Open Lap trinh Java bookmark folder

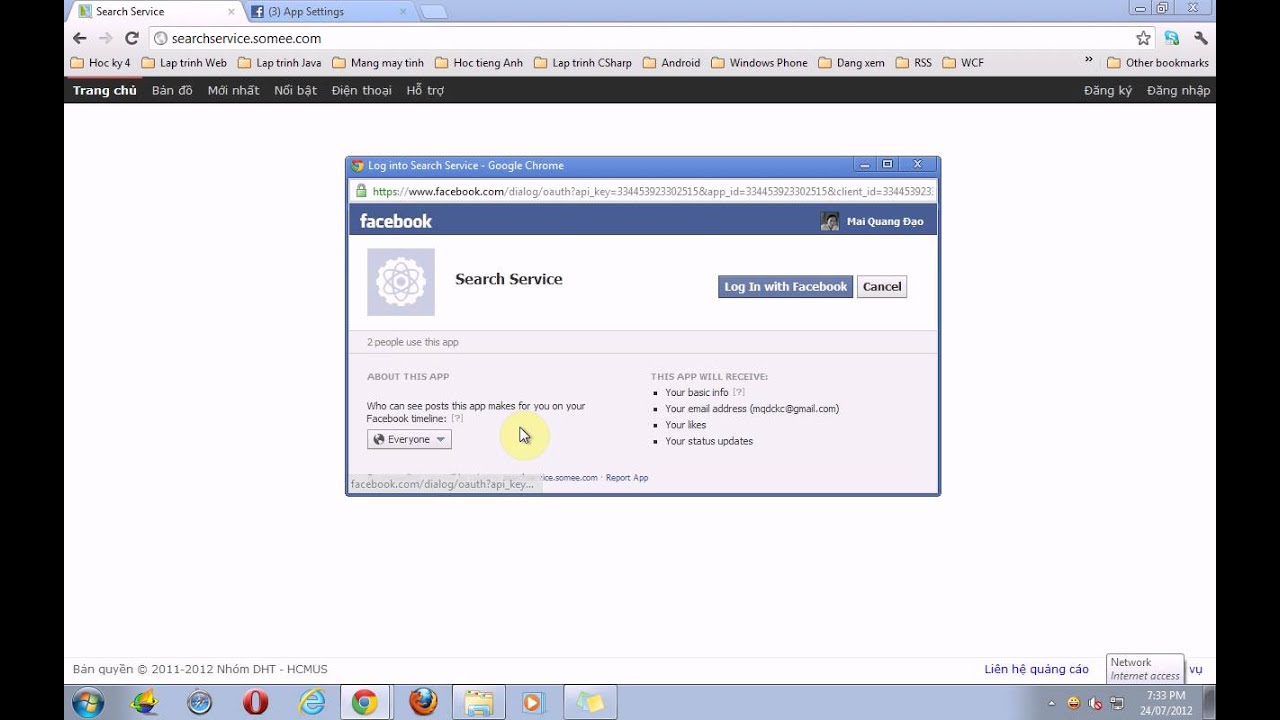point(280,62)
